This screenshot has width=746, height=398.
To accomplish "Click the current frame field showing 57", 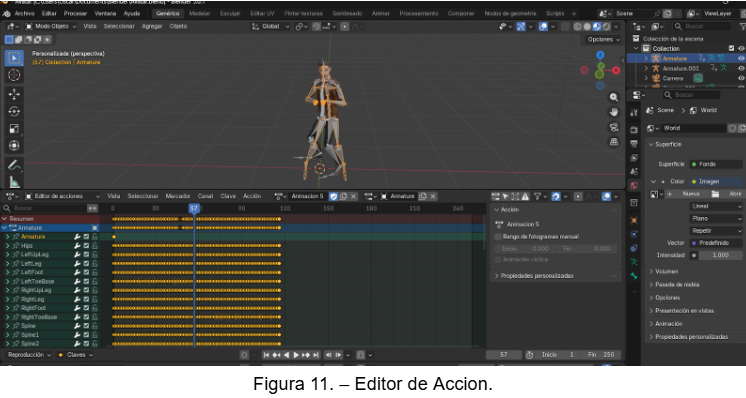I will (x=503, y=355).
